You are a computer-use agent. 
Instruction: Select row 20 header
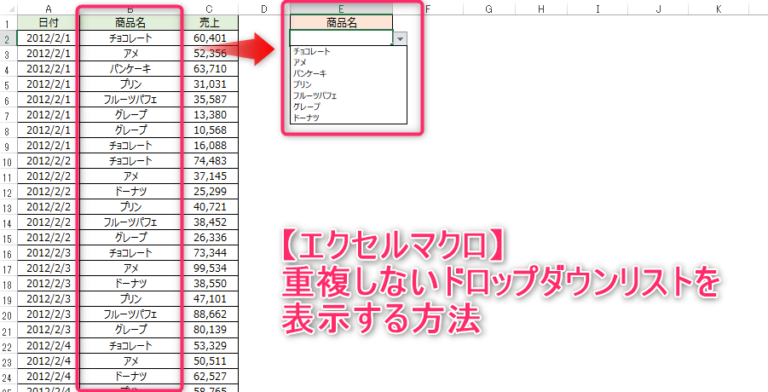click(7, 315)
